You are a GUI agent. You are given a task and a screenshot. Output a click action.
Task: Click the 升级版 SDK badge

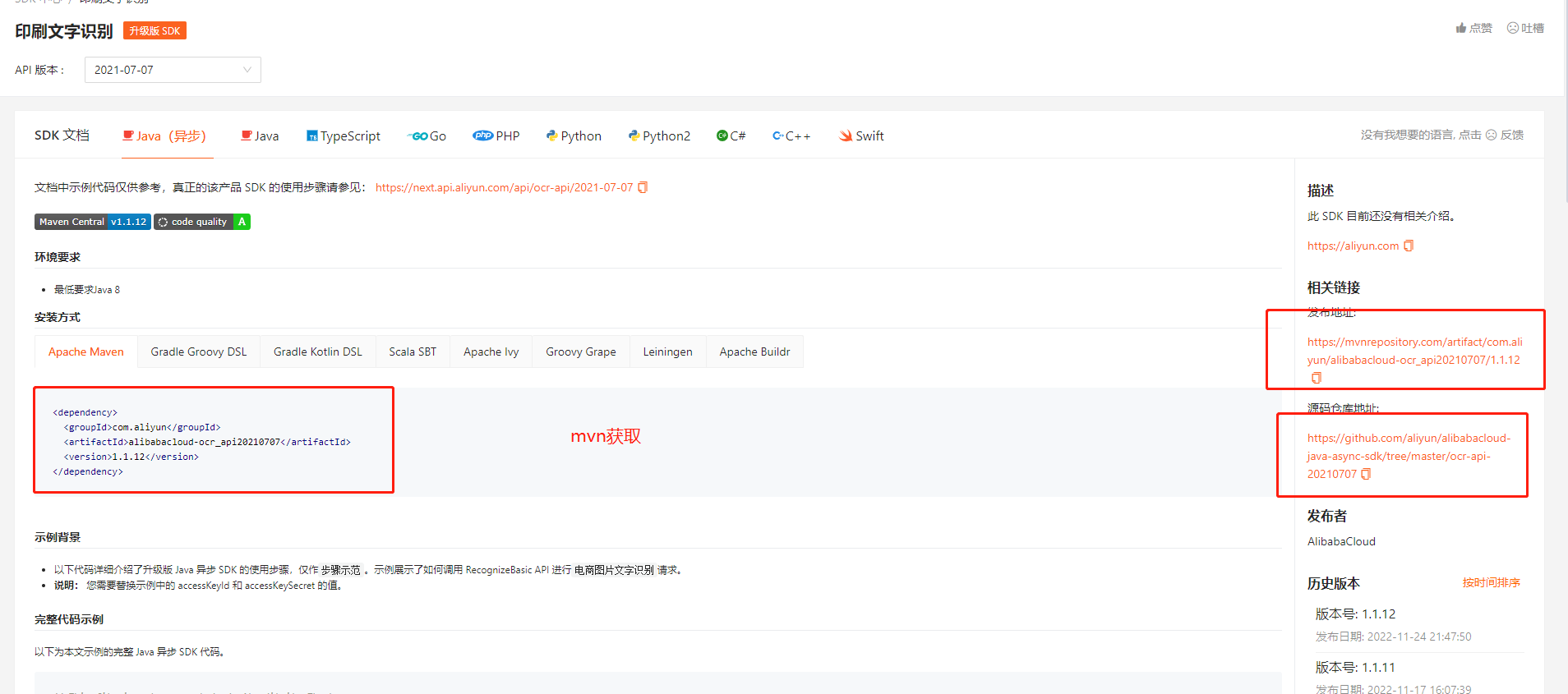click(x=154, y=30)
